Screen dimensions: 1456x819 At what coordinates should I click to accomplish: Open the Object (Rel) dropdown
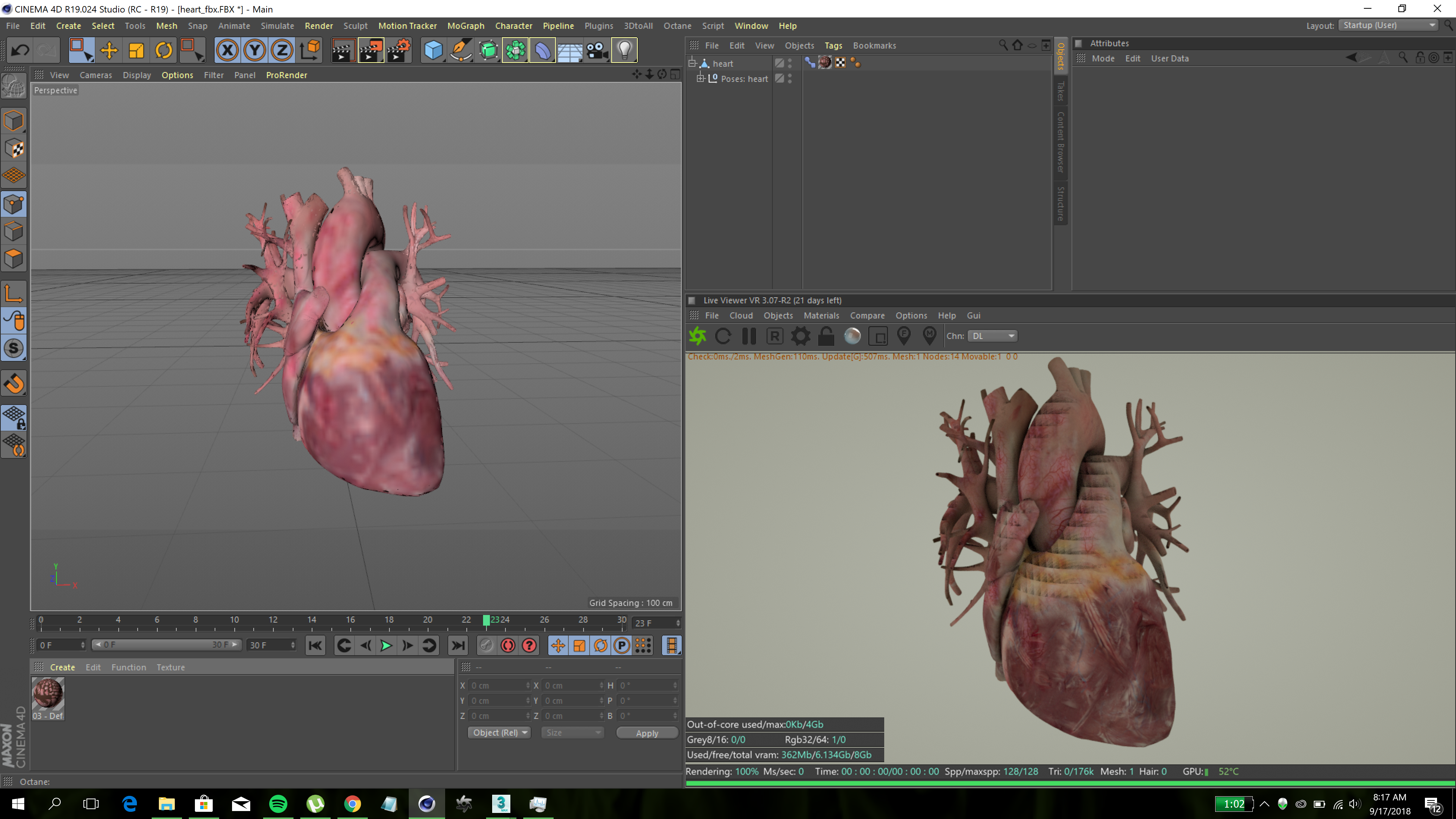click(x=499, y=733)
